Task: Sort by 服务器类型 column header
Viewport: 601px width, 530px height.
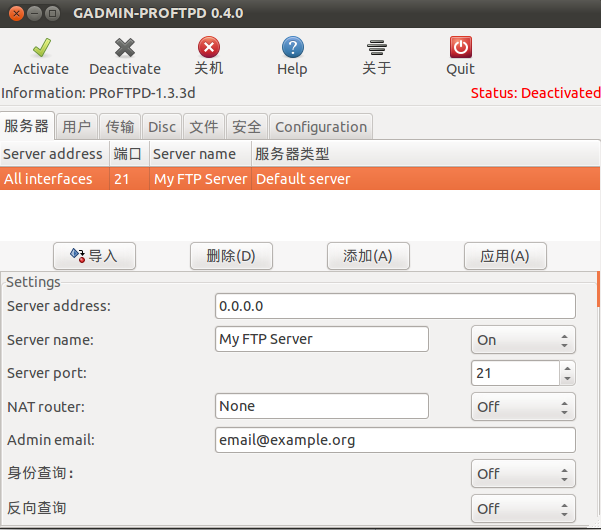Action: coord(426,154)
